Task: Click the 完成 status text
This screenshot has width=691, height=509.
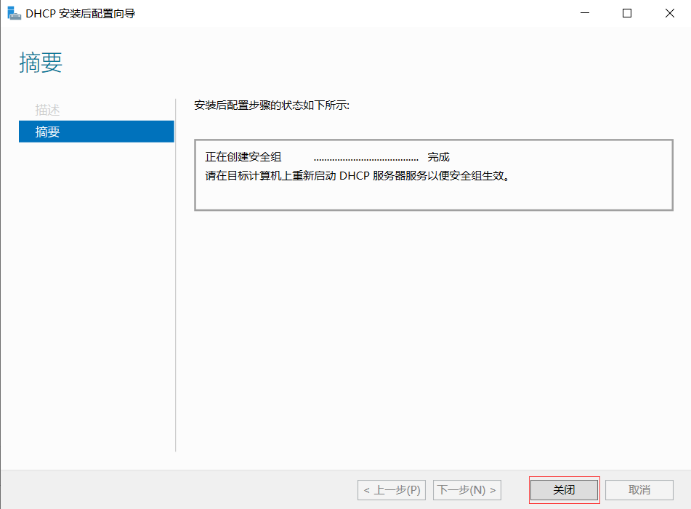Action: click(438, 157)
